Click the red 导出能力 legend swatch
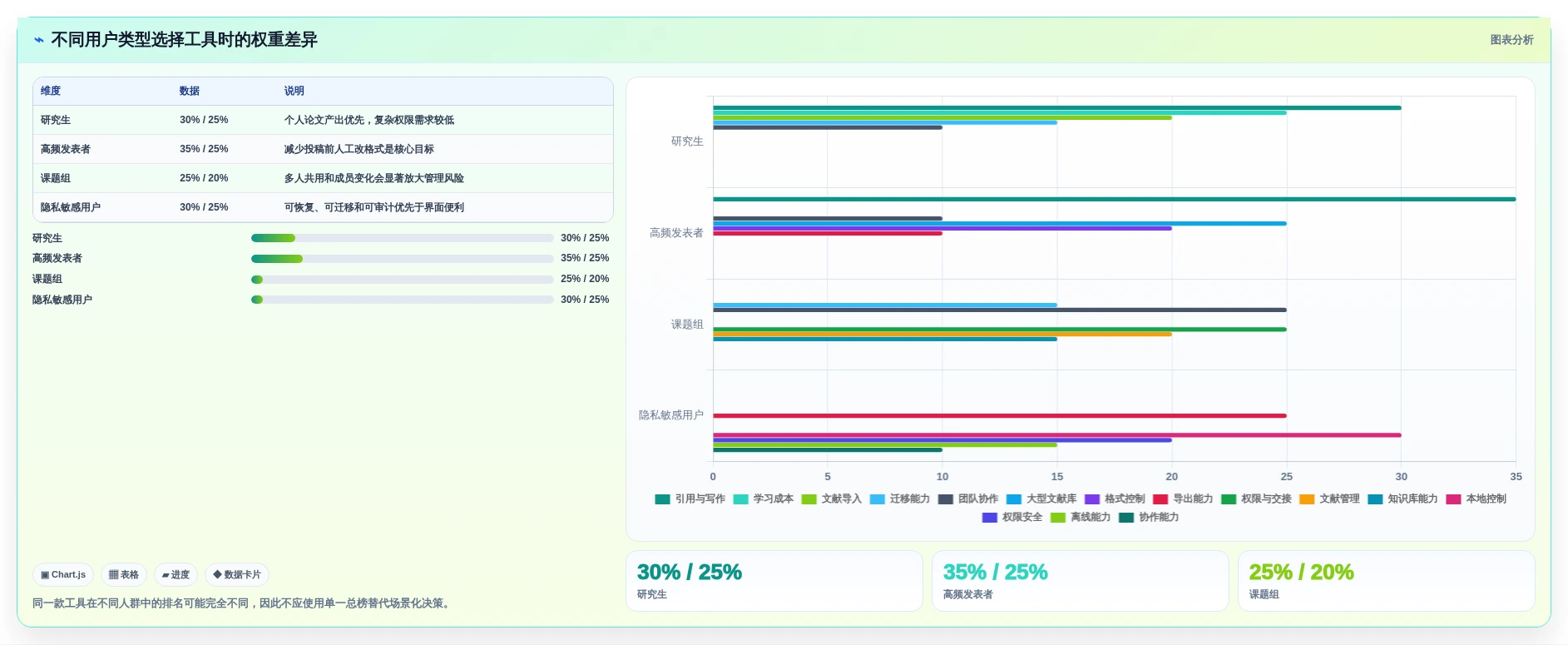 pos(1160,499)
